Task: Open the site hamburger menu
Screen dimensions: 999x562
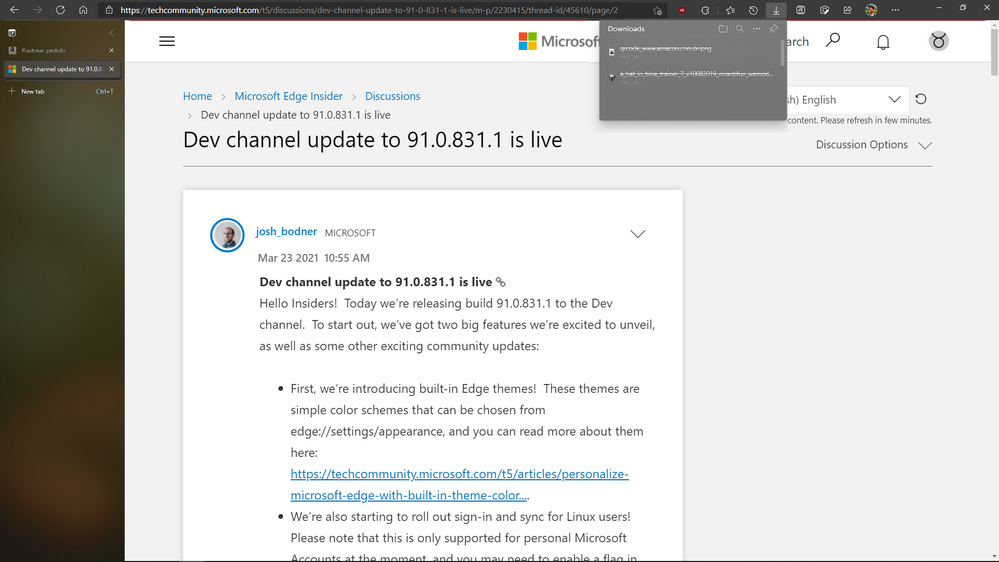Action: 167,41
